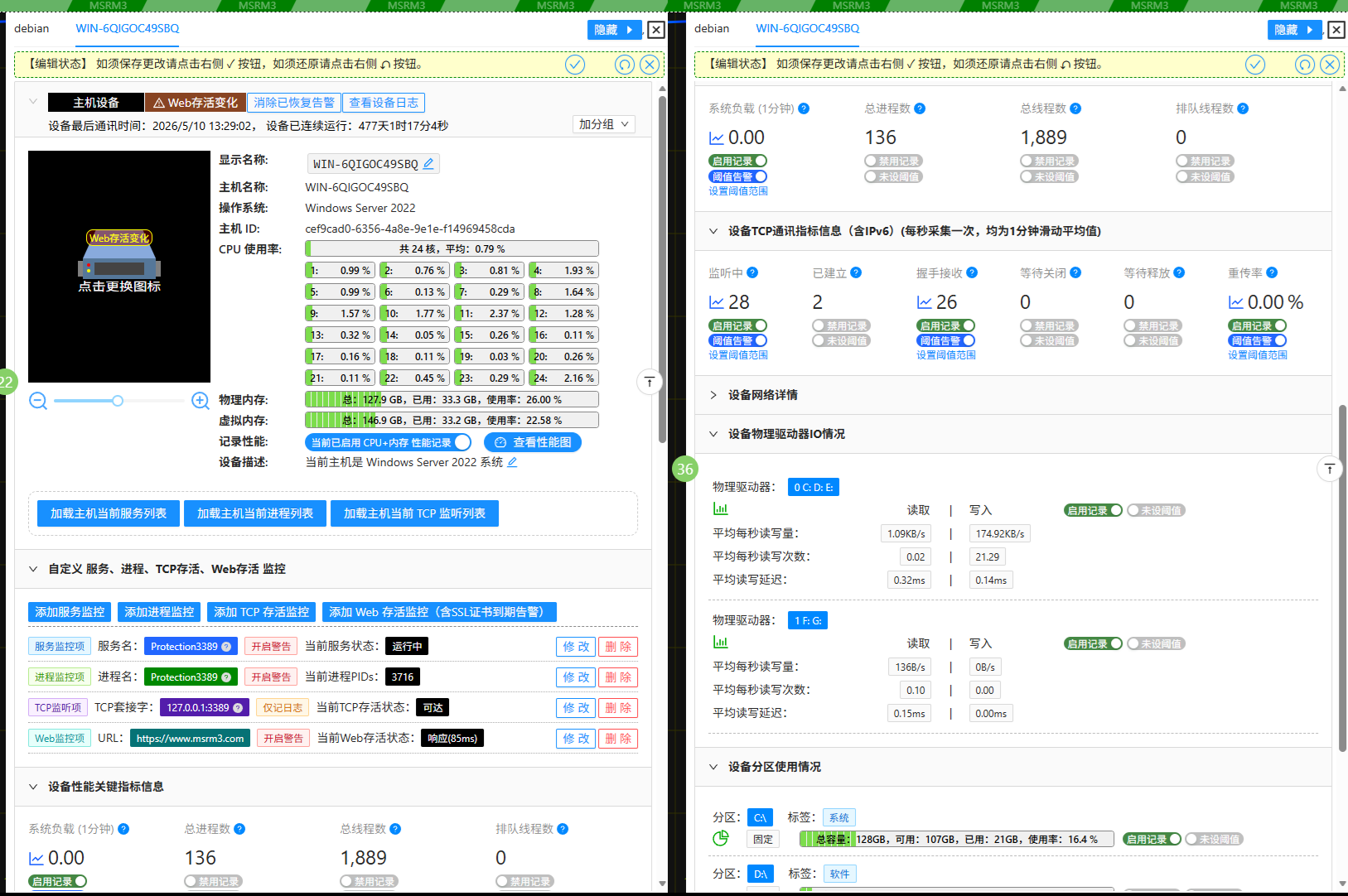This screenshot has width=1348, height=896.
Task: Collapse the 设备TCP通讯指标信息 section
Action: 713,231
